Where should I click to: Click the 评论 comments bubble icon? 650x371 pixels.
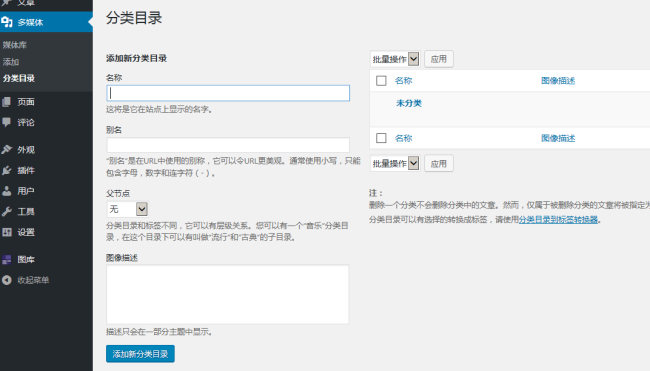pyautogui.click(x=6, y=122)
